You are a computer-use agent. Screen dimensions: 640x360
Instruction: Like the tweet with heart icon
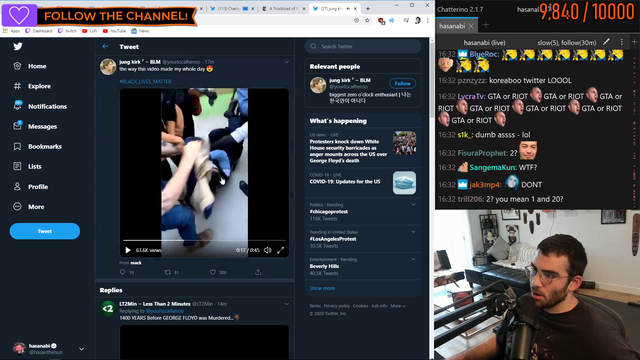tap(213, 272)
